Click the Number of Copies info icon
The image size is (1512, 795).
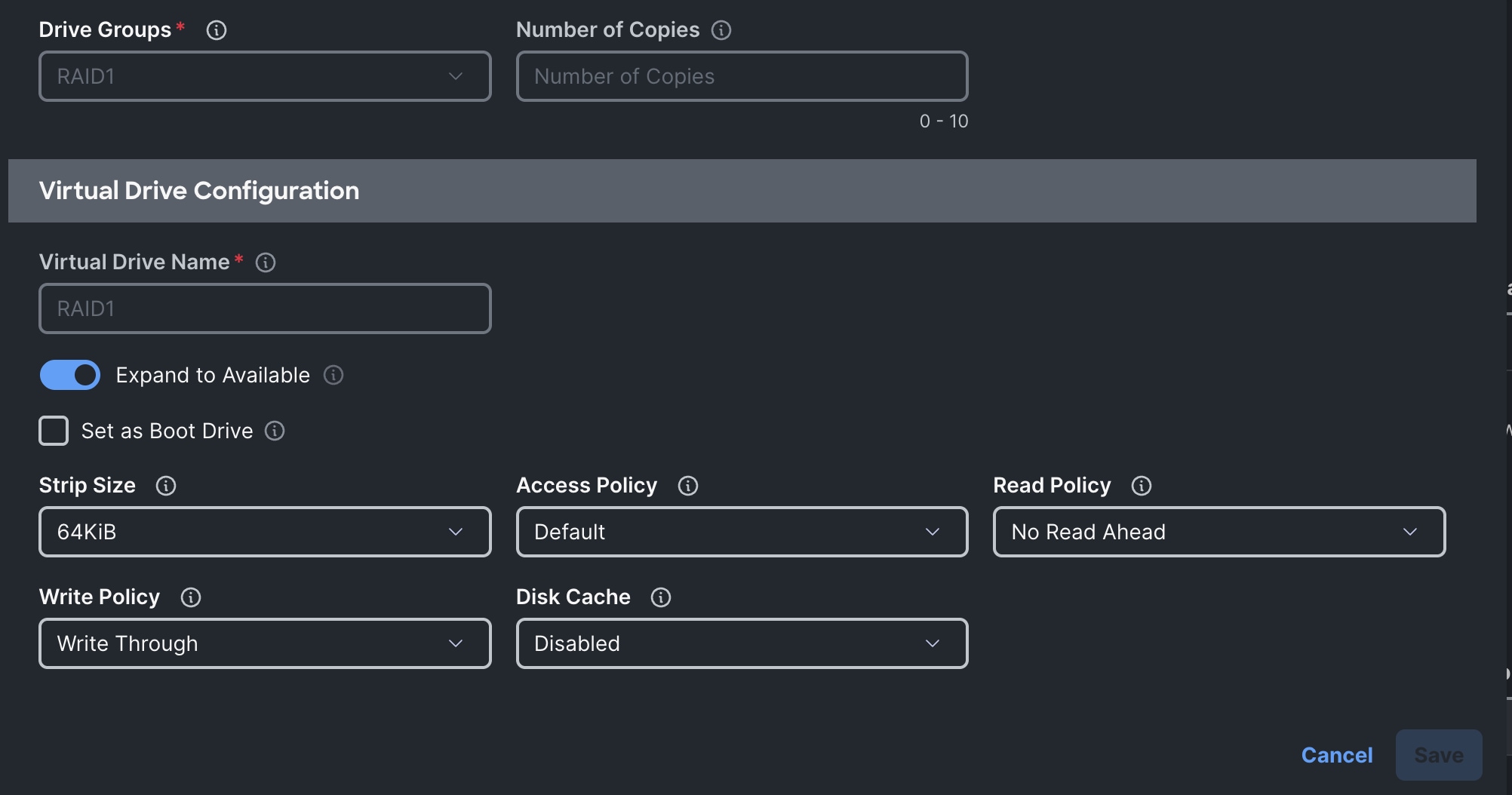[721, 30]
